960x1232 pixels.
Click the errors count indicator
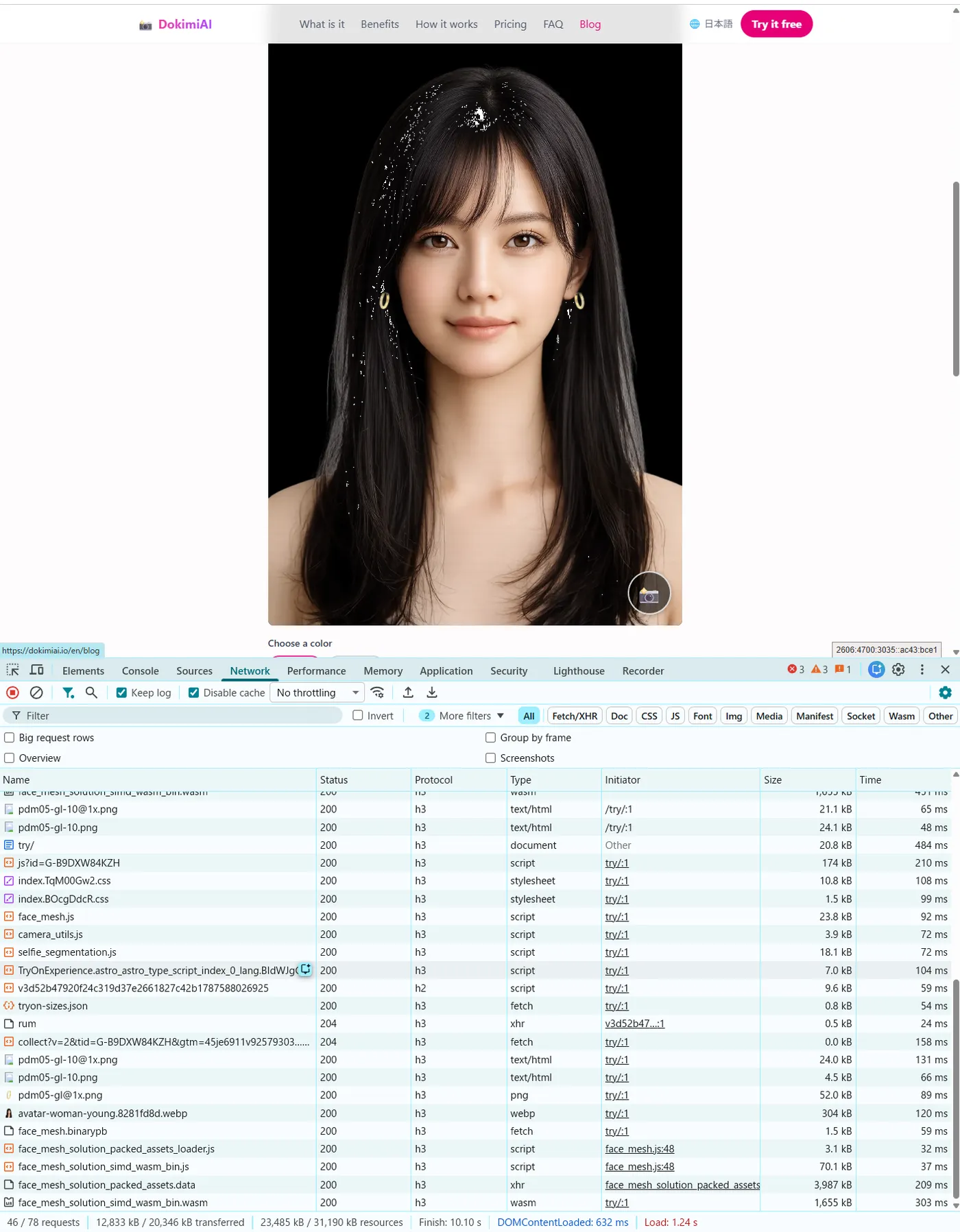tap(795, 670)
